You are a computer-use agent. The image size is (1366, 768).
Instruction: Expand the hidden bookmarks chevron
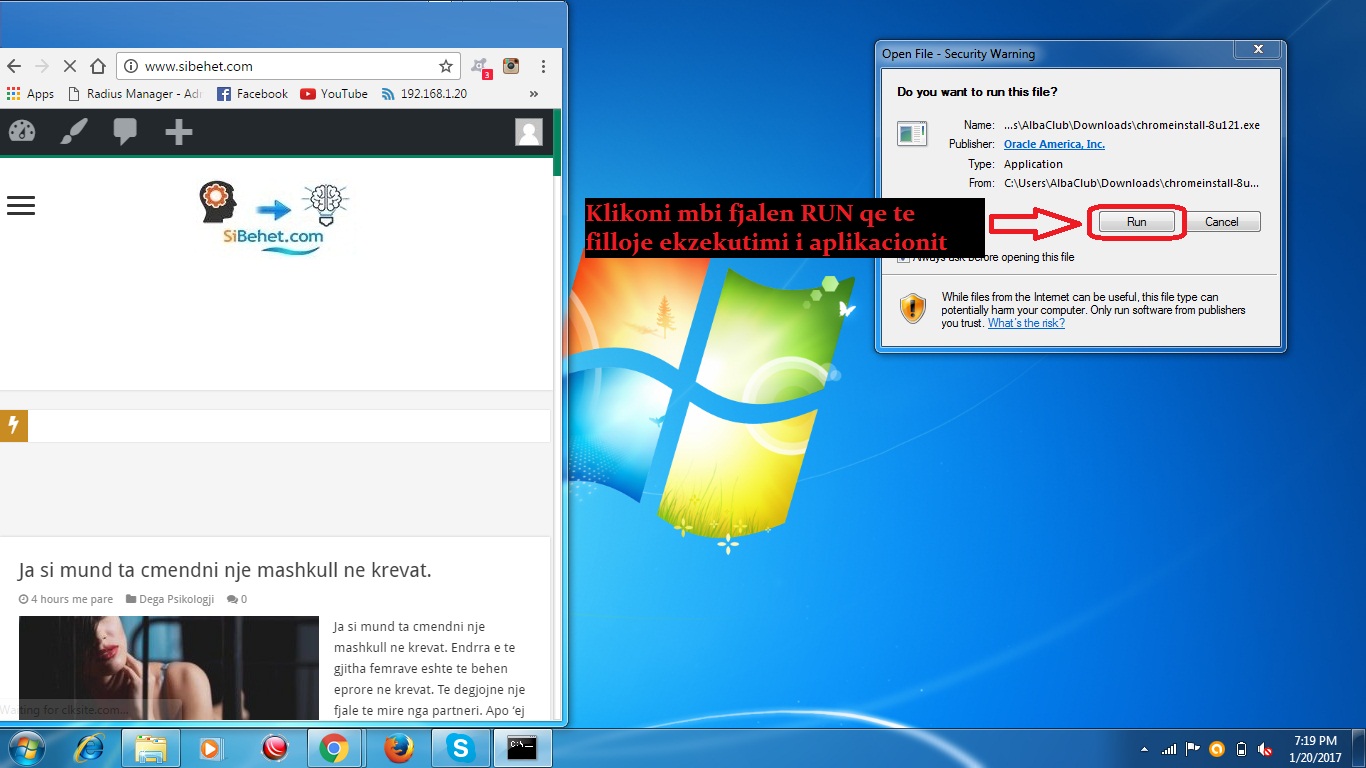534,94
